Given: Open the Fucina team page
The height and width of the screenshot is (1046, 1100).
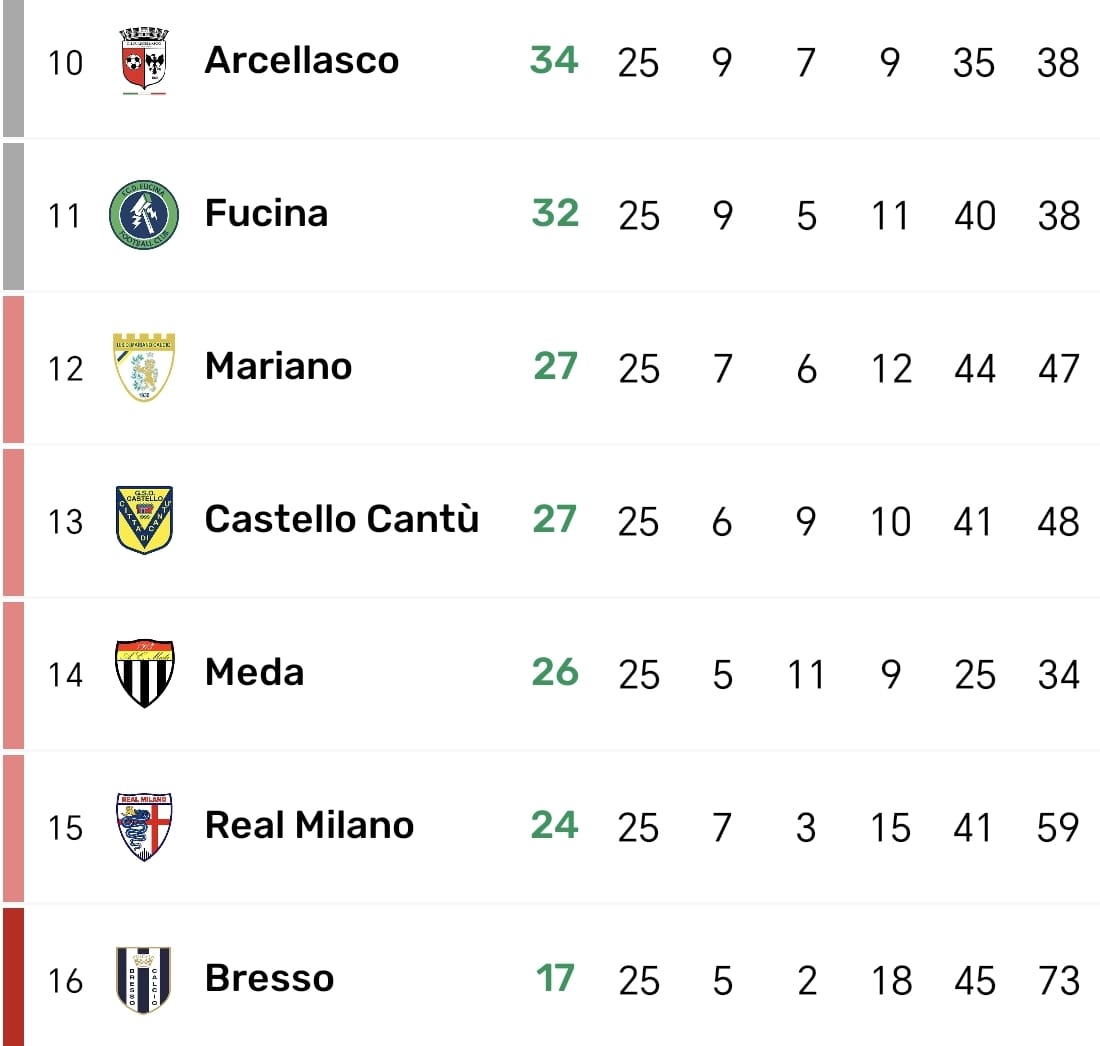Looking at the screenshot, I should click(x=266, y=214).
